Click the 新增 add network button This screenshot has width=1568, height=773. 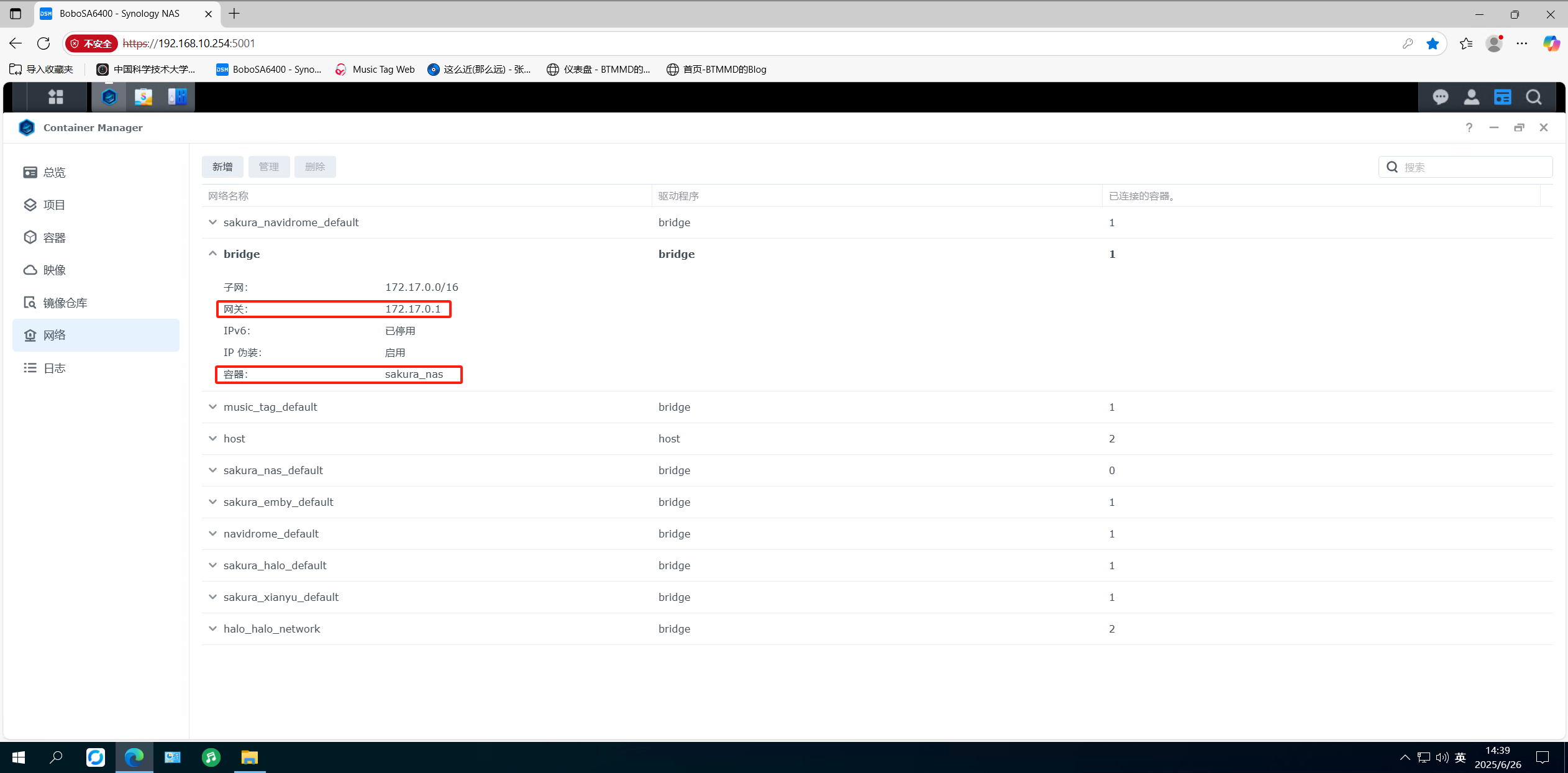[222, 167]
